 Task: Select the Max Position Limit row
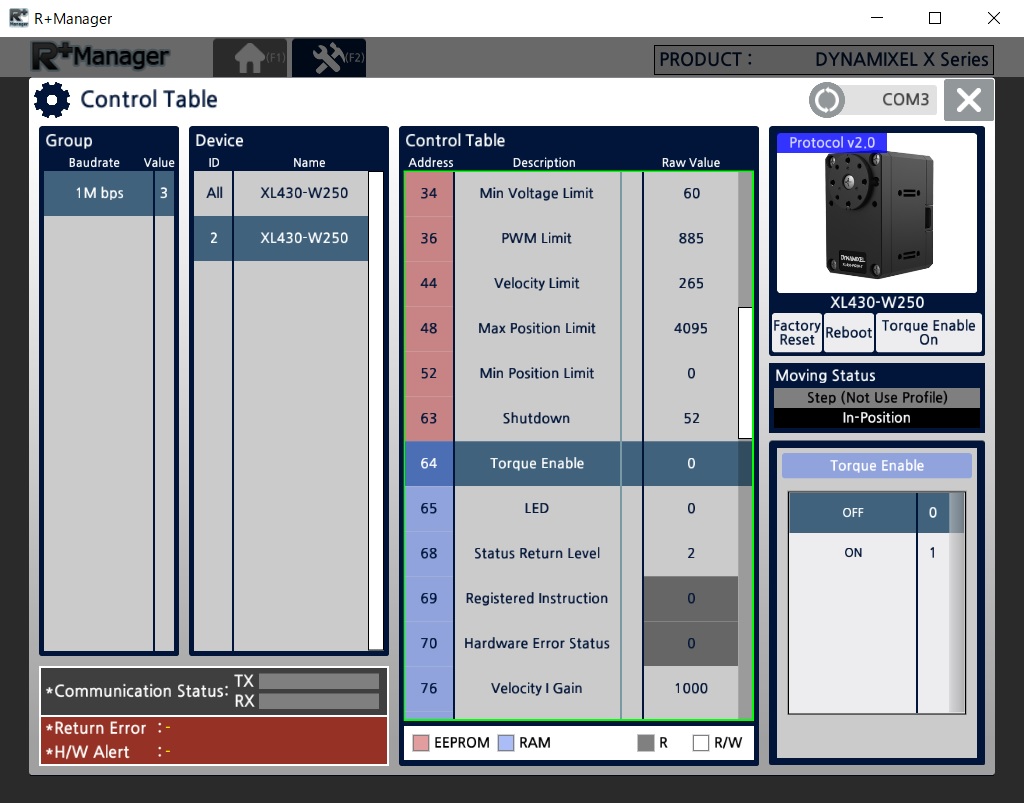click(571, 328)
